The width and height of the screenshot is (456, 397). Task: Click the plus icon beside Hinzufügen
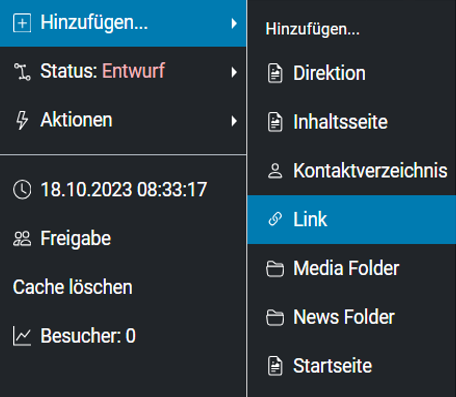click(22, 23)
